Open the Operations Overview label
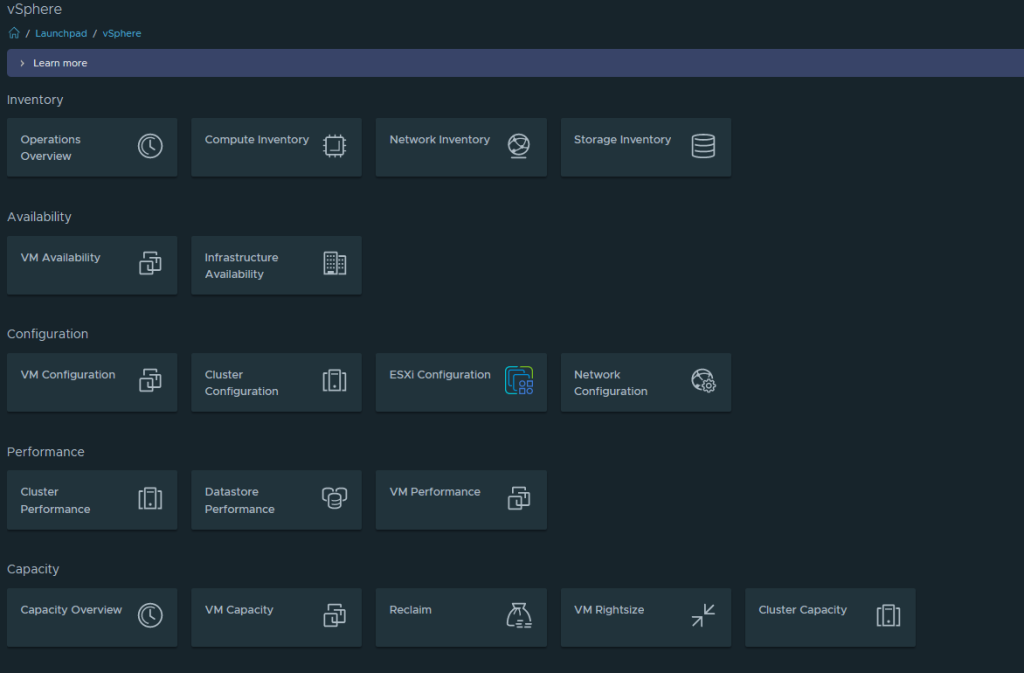This screenshot has height=673, width=1024. [50, 148]
